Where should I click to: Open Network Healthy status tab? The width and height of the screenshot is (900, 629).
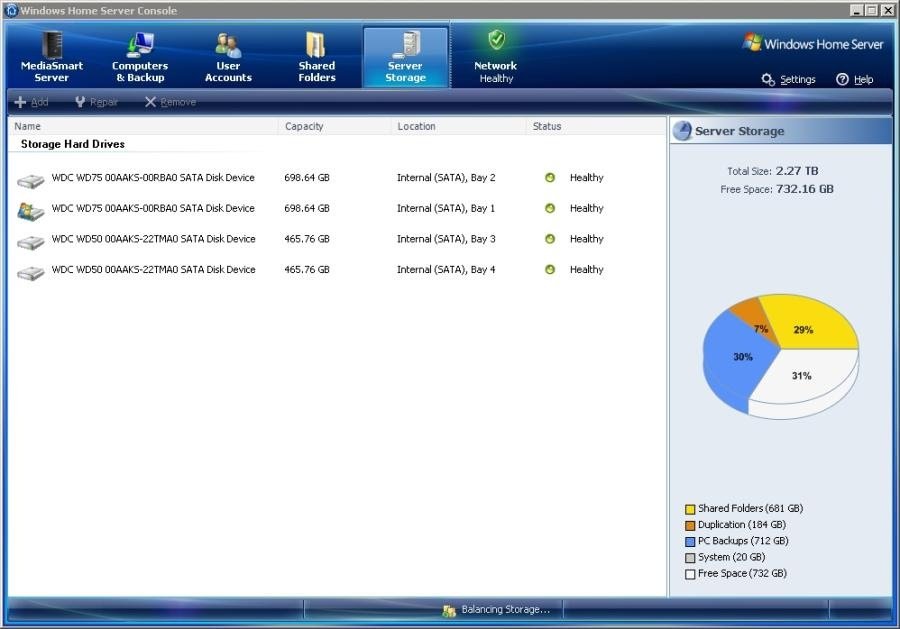point(496,57)
